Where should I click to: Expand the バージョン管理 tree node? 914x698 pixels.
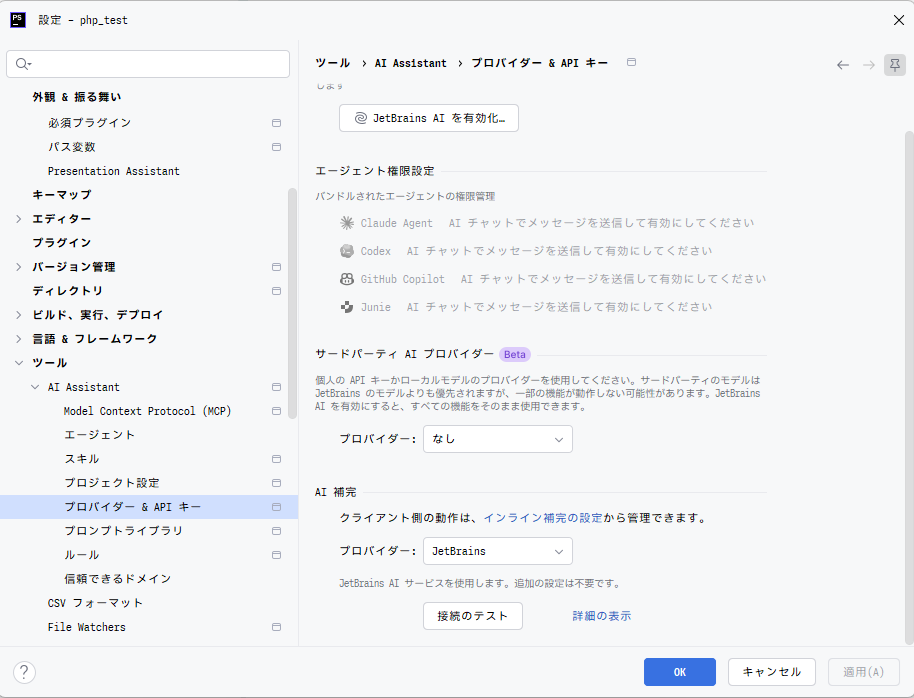(19, 267)
